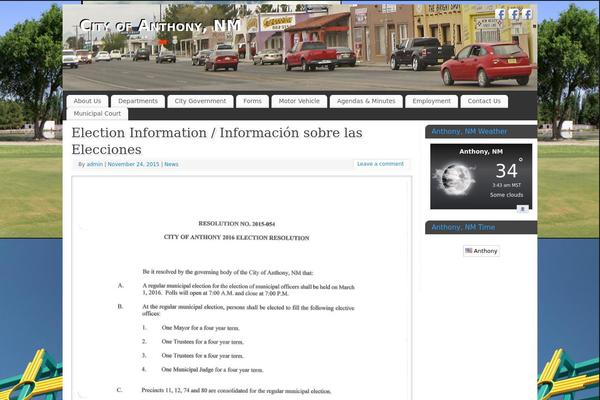Click the Anthony, NM Time widget heading

(463, 227)
